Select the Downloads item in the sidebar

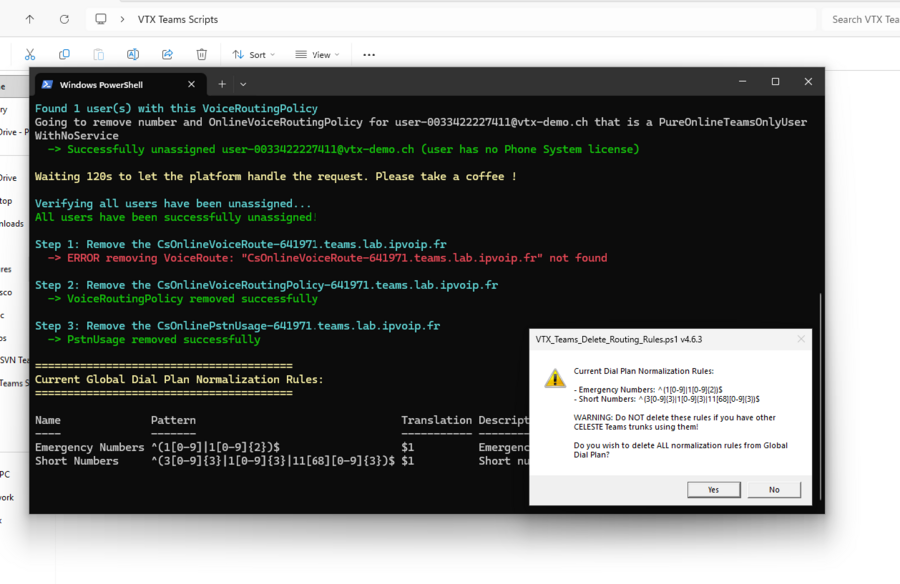pyautogui.click(x=12, y=221)
